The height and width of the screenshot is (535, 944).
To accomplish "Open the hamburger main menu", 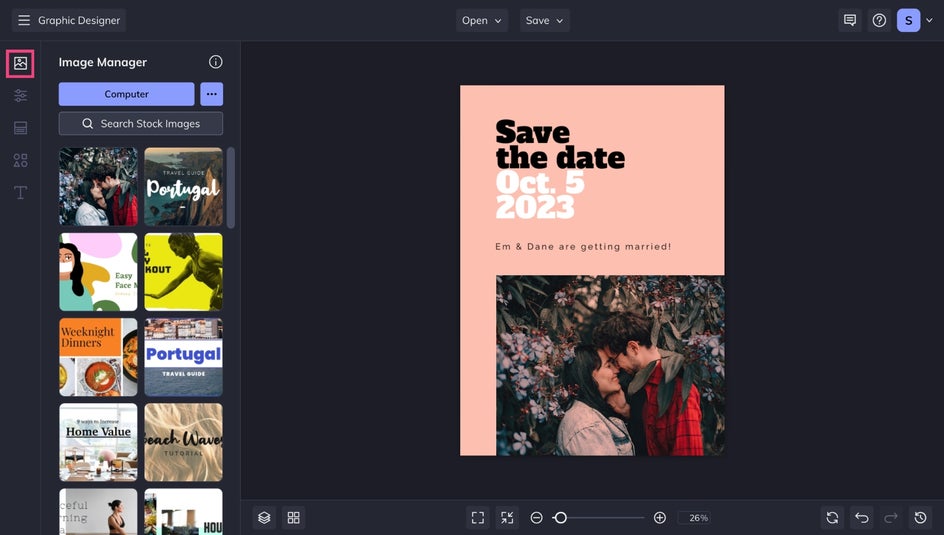I will [24, 20].
